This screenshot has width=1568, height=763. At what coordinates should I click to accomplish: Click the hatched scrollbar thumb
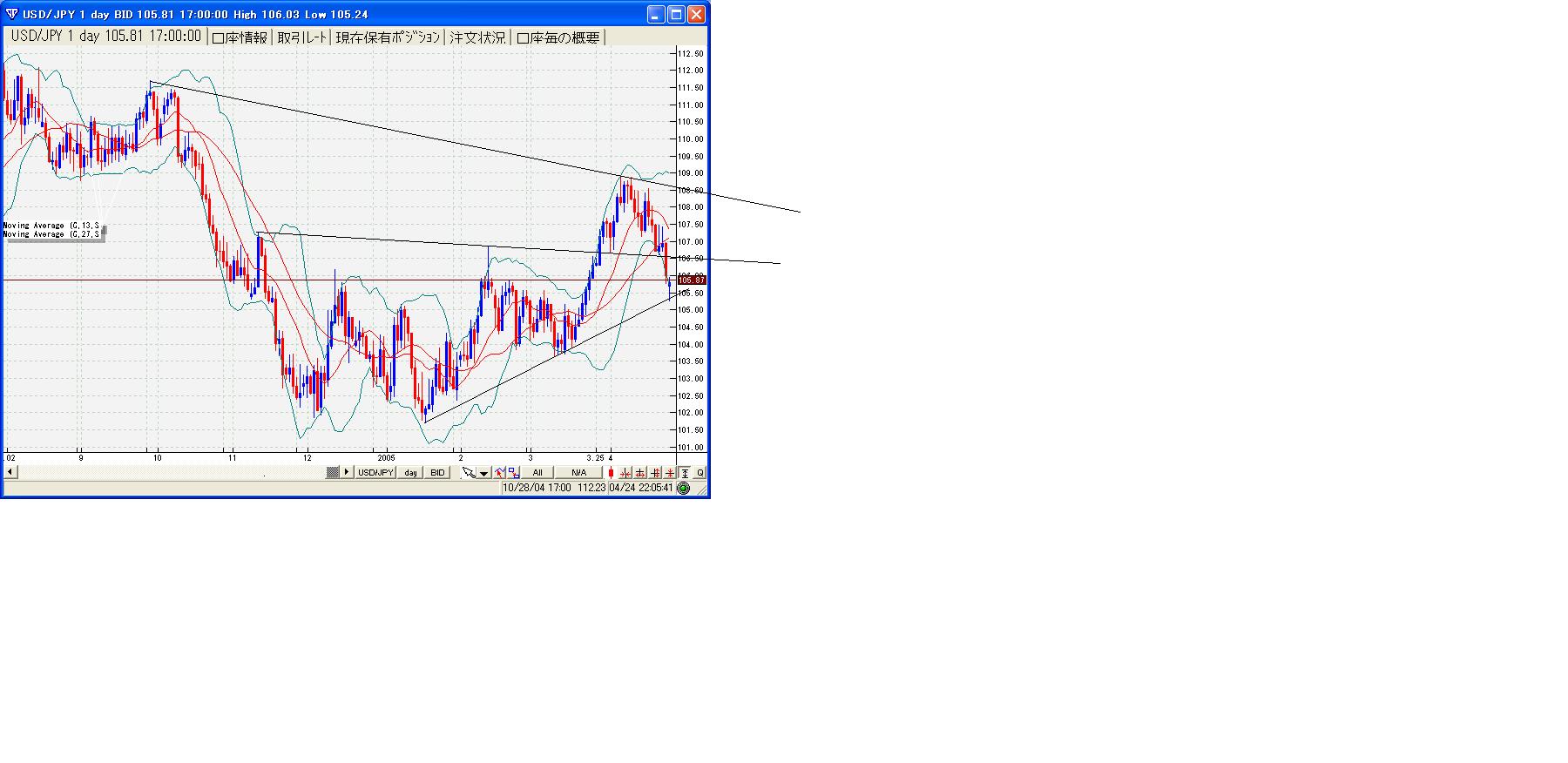point(333,472)
